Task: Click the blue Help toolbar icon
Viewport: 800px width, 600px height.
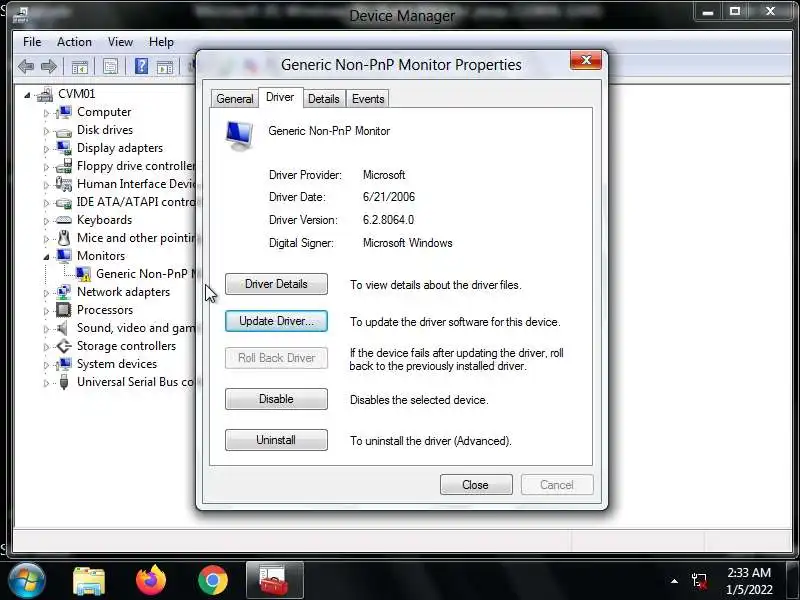Action: [141, 66]
